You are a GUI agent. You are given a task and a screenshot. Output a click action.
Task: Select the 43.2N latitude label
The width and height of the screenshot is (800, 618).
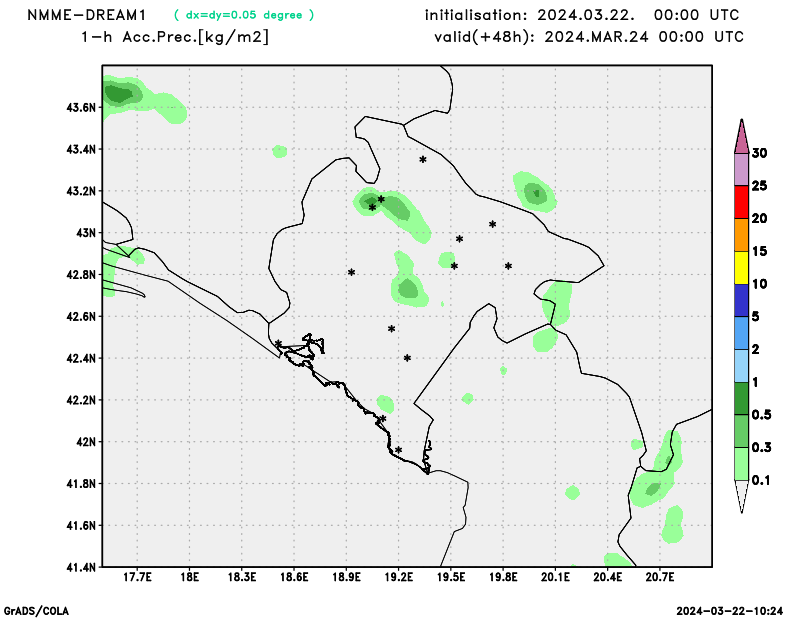point(81,191)
